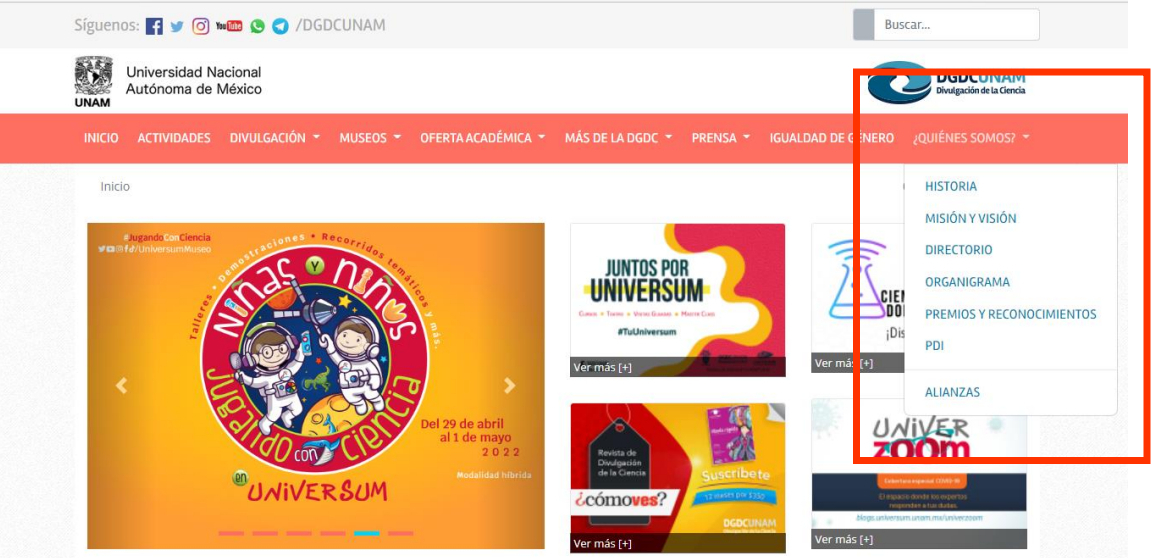1170x558 pixels.
Task: Open the Jugando con Ciencia banner
Action: point(316,386)
